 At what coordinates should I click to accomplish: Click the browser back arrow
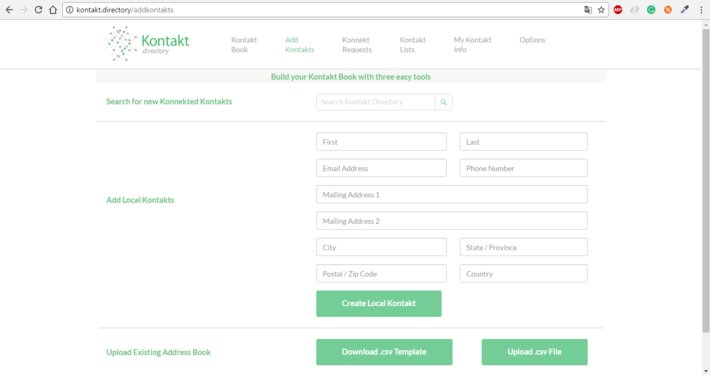tap(9, 10)
